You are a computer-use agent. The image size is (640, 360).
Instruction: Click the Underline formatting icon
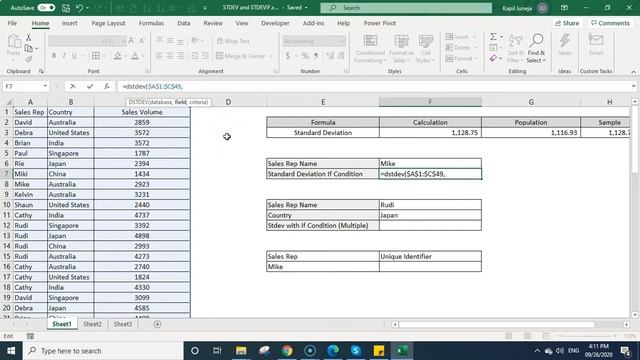[x=74, y=56]
